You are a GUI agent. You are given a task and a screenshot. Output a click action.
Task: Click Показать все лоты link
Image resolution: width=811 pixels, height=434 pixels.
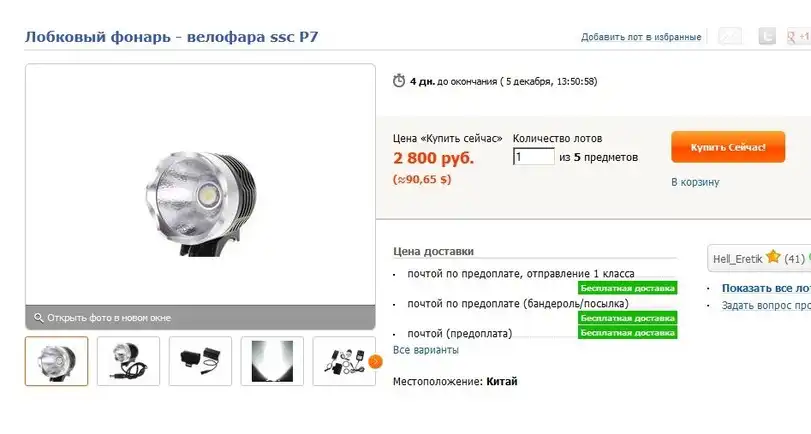pos(766,288)
